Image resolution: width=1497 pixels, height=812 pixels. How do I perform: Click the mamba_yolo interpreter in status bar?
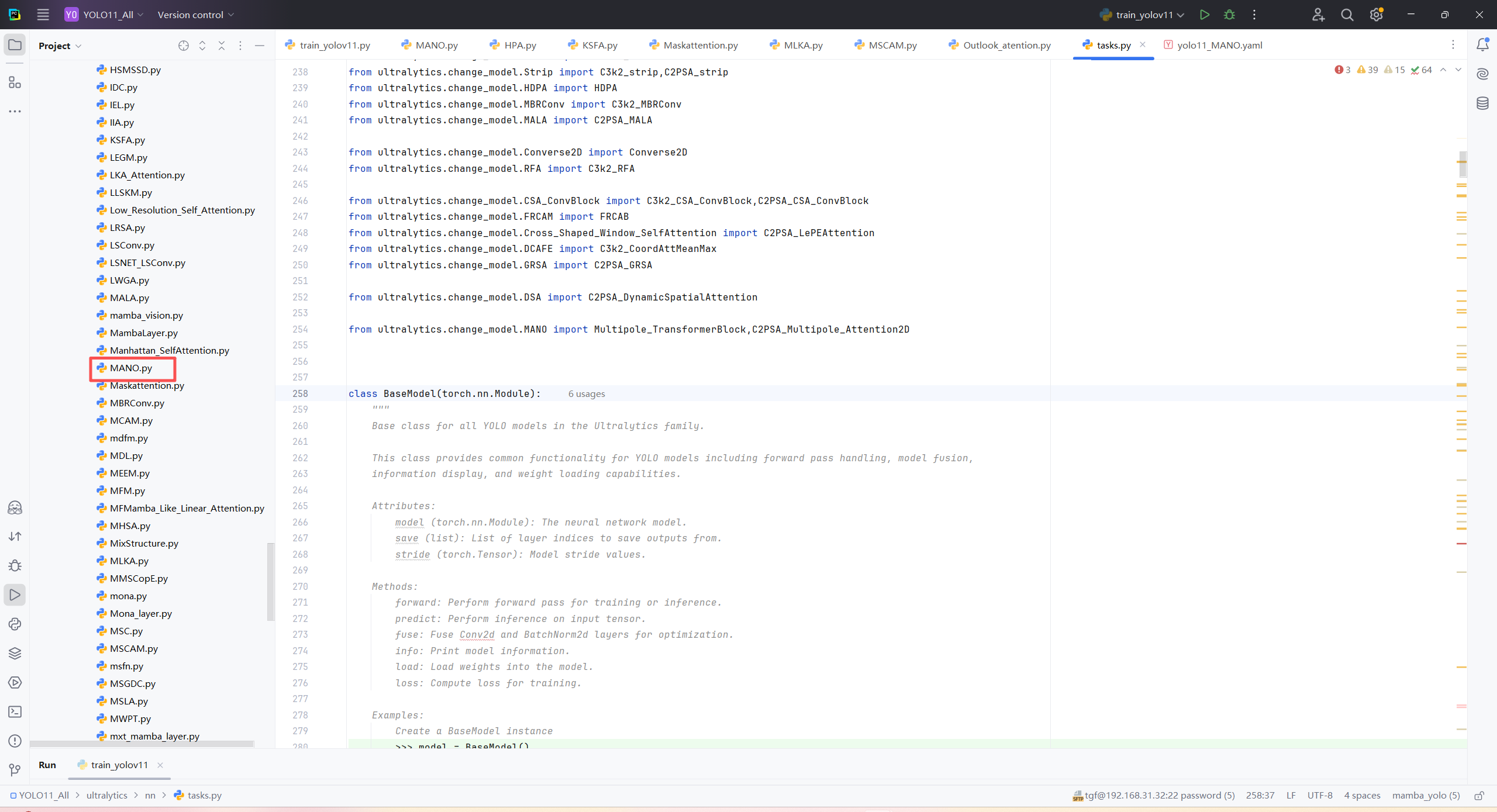pos(1426,795)
